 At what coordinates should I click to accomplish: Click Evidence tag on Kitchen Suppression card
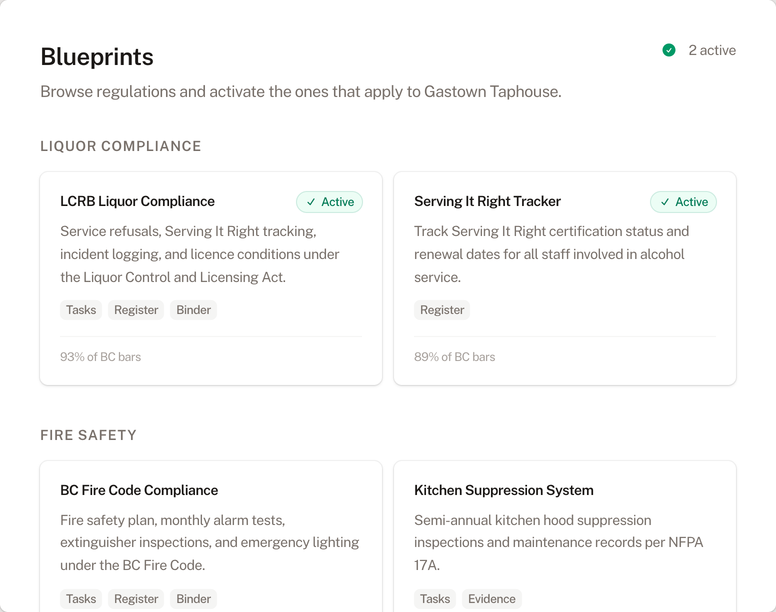tap(492, 599)
